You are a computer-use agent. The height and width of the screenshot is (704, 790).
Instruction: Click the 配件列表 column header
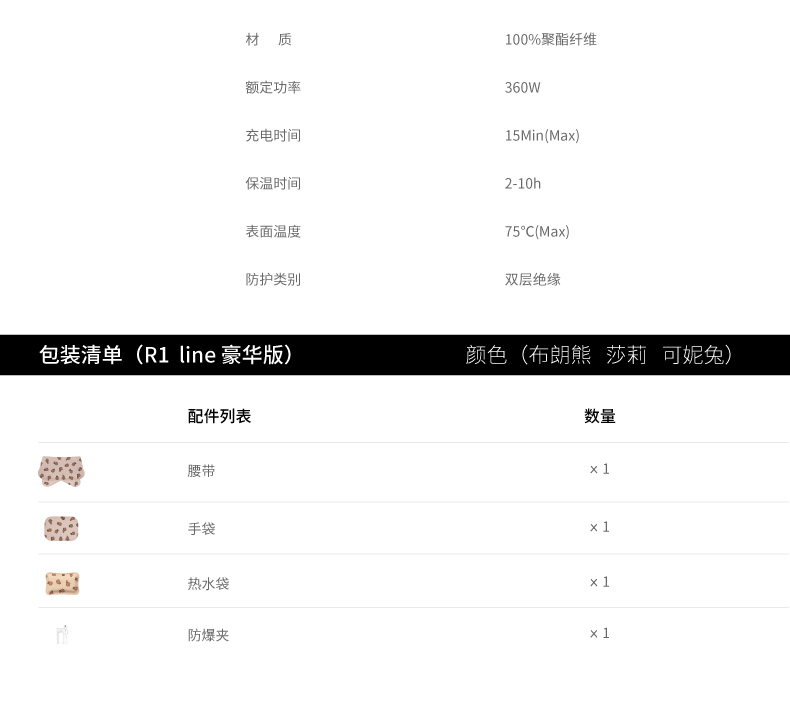point(219,417)
